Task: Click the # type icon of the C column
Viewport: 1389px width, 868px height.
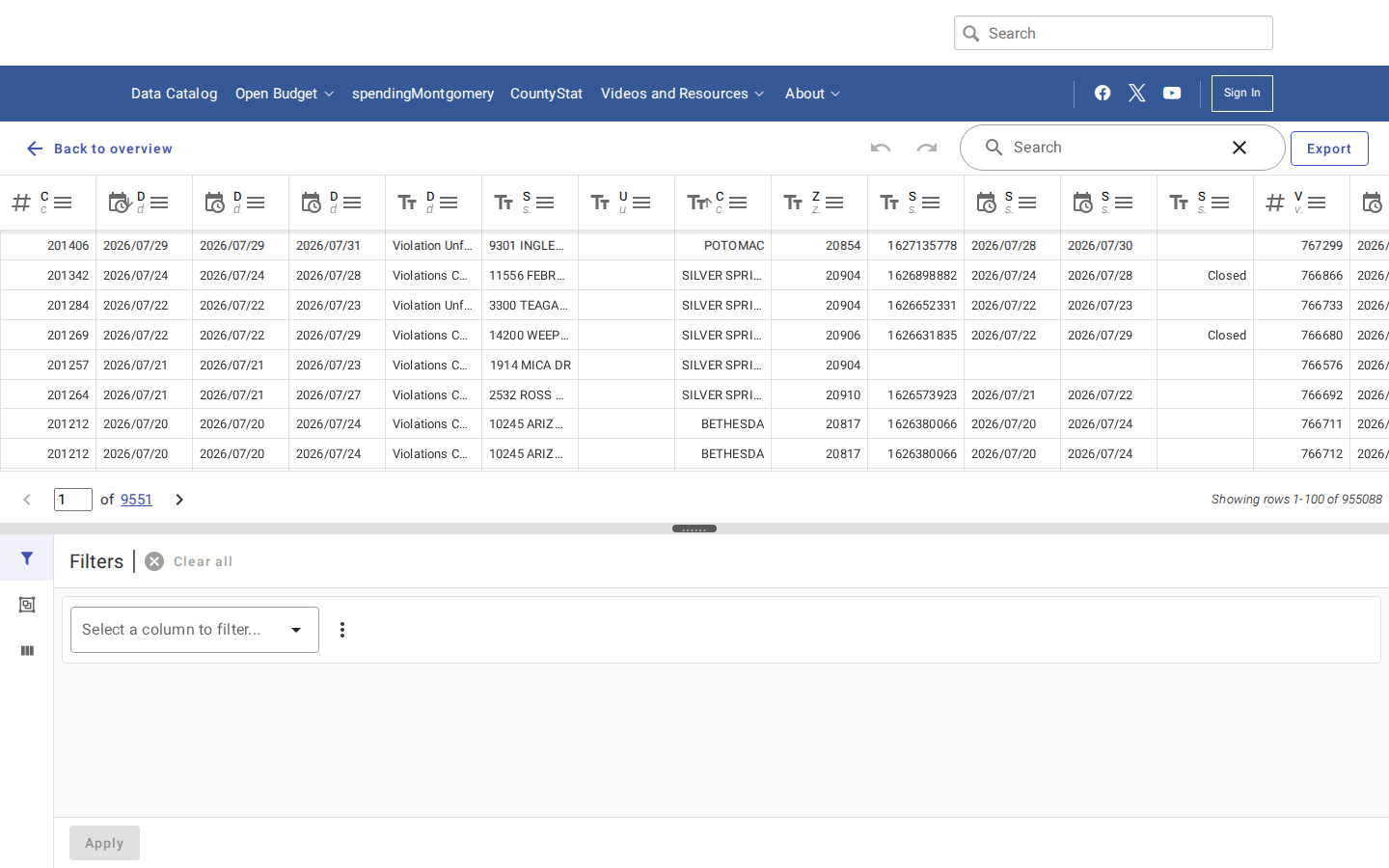Action: tap(21, 203)
